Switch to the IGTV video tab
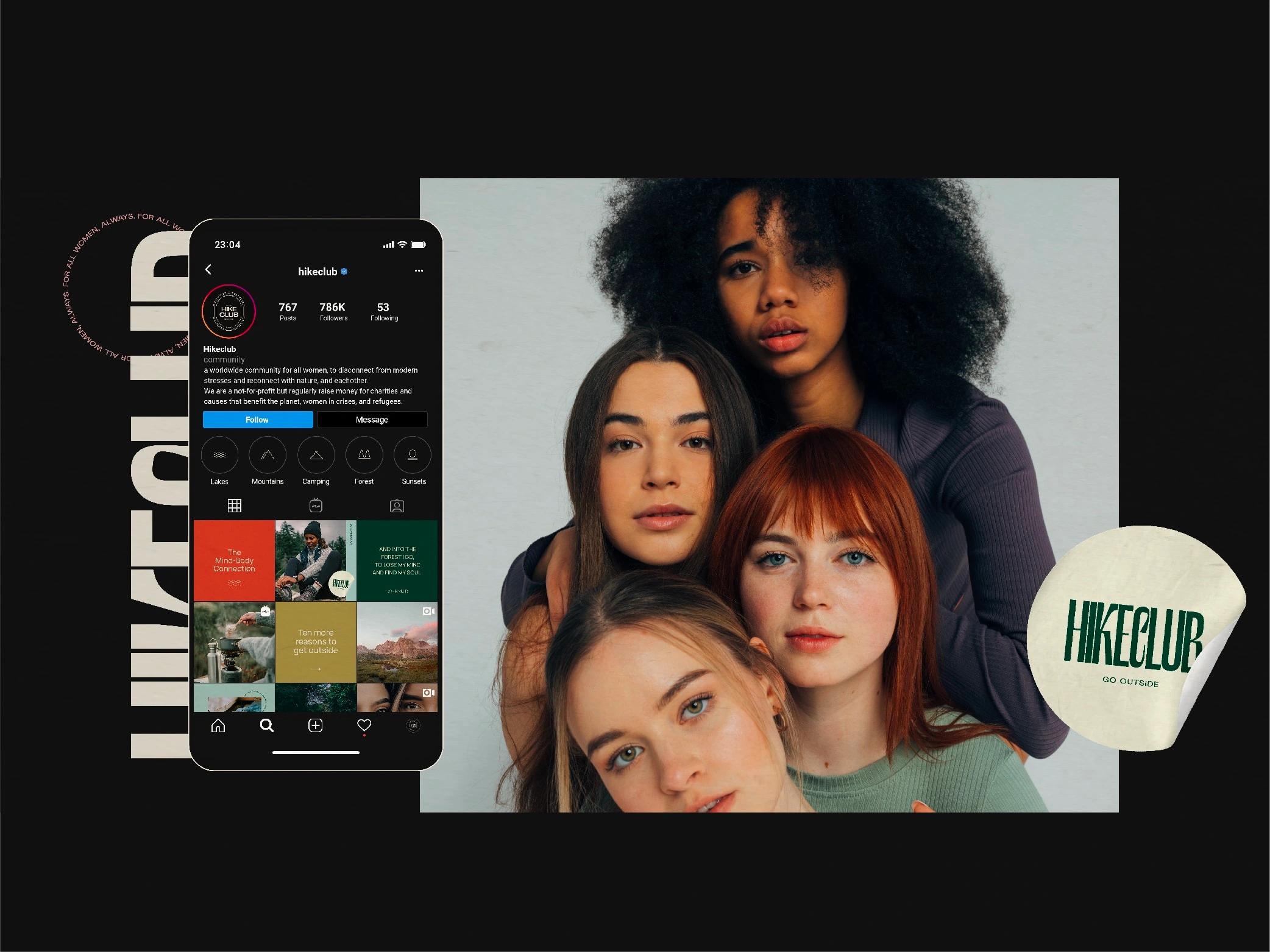The height and width of the screenshot is (952, 1270). click(x=316, y=506)
